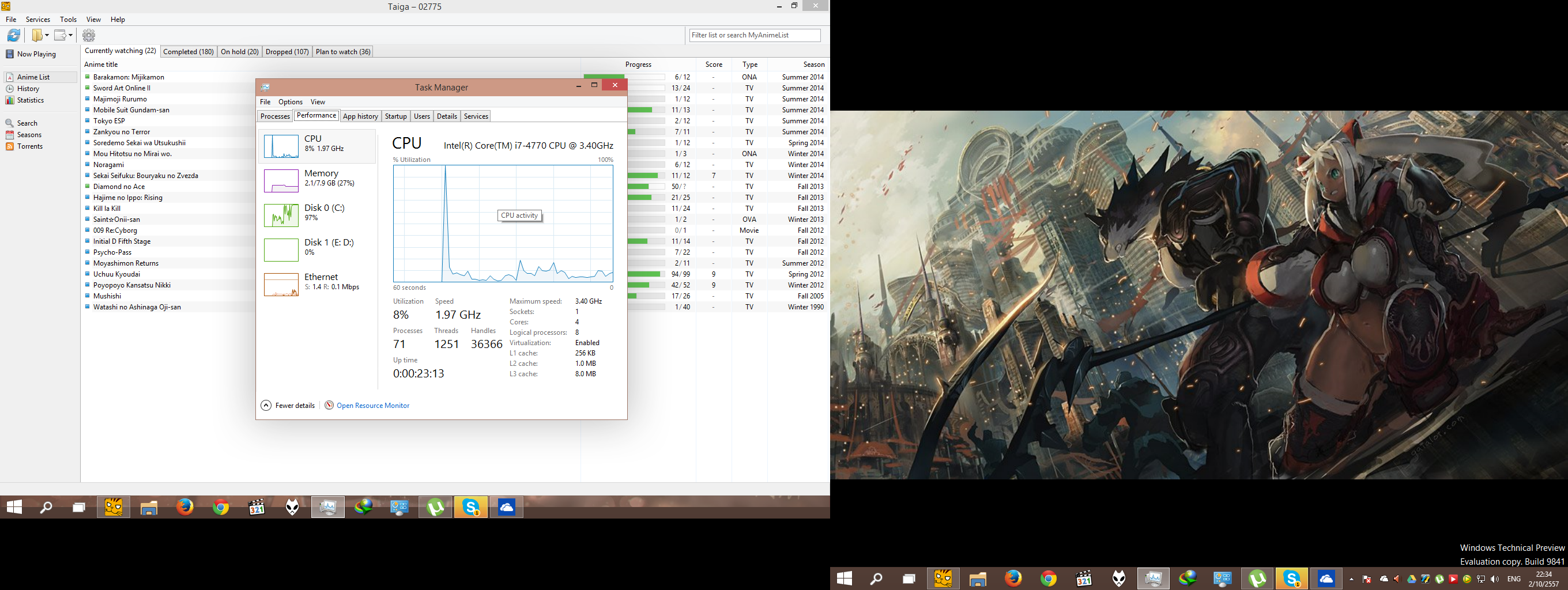
Task: Open the Details tab in Task Manager
Action: click(x=447, y=116)
